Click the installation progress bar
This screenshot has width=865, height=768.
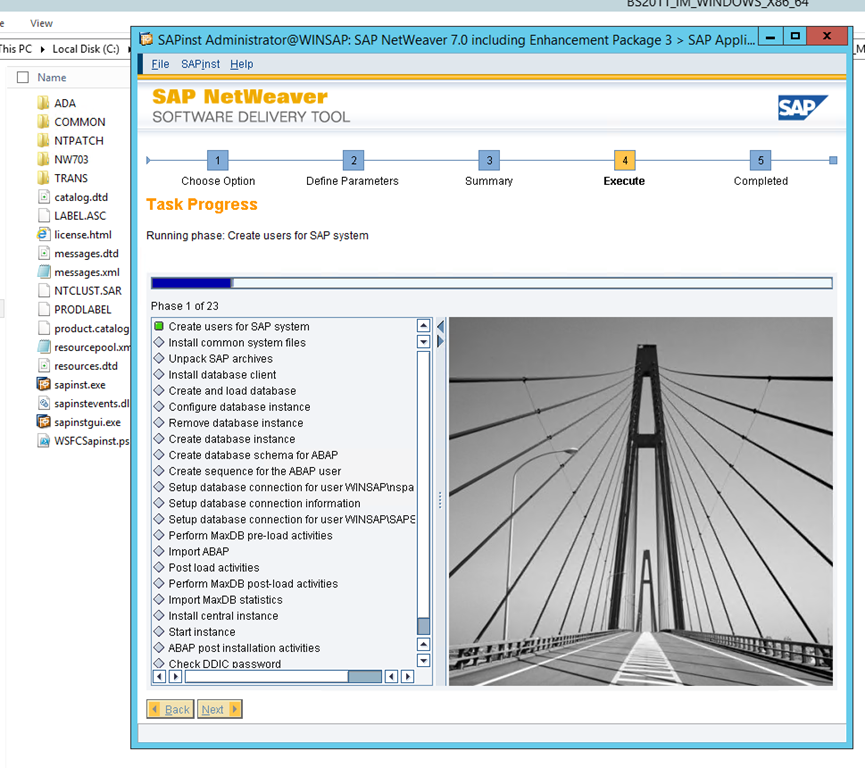[491, 283]
